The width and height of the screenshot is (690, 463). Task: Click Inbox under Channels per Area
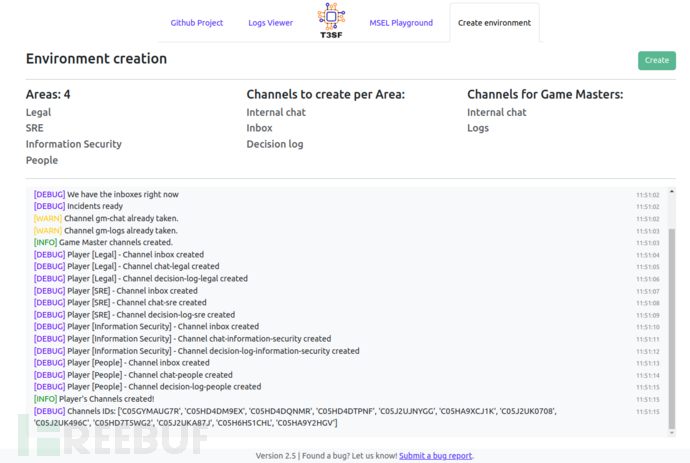click(x=260, y=129)
